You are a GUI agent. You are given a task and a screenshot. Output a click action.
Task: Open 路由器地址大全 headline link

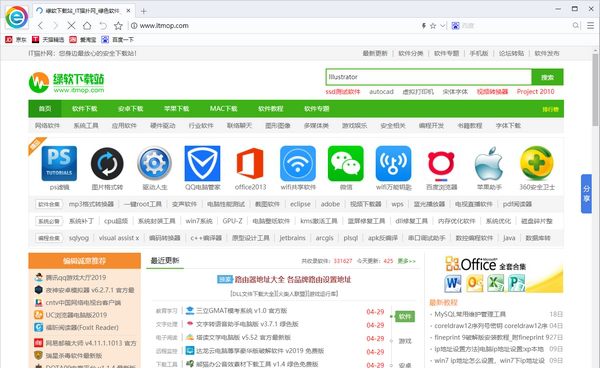(293, 279)
